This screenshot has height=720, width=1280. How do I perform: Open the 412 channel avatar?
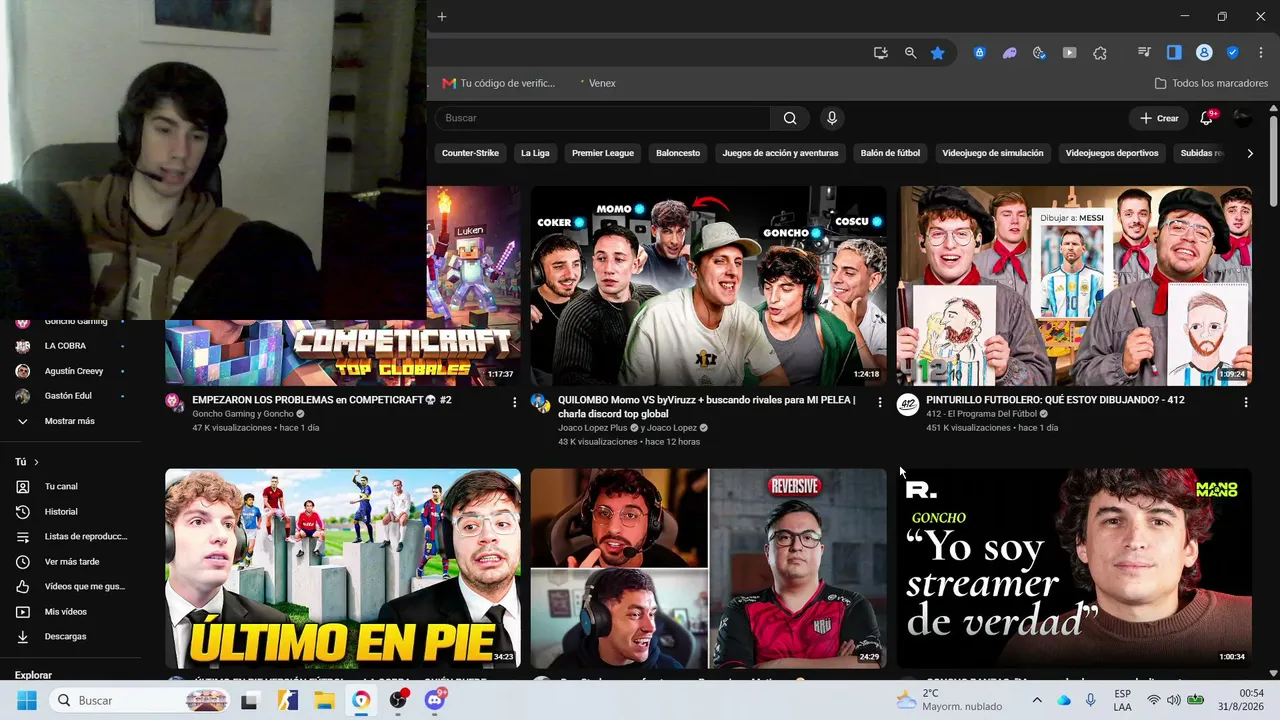(908, 403)
